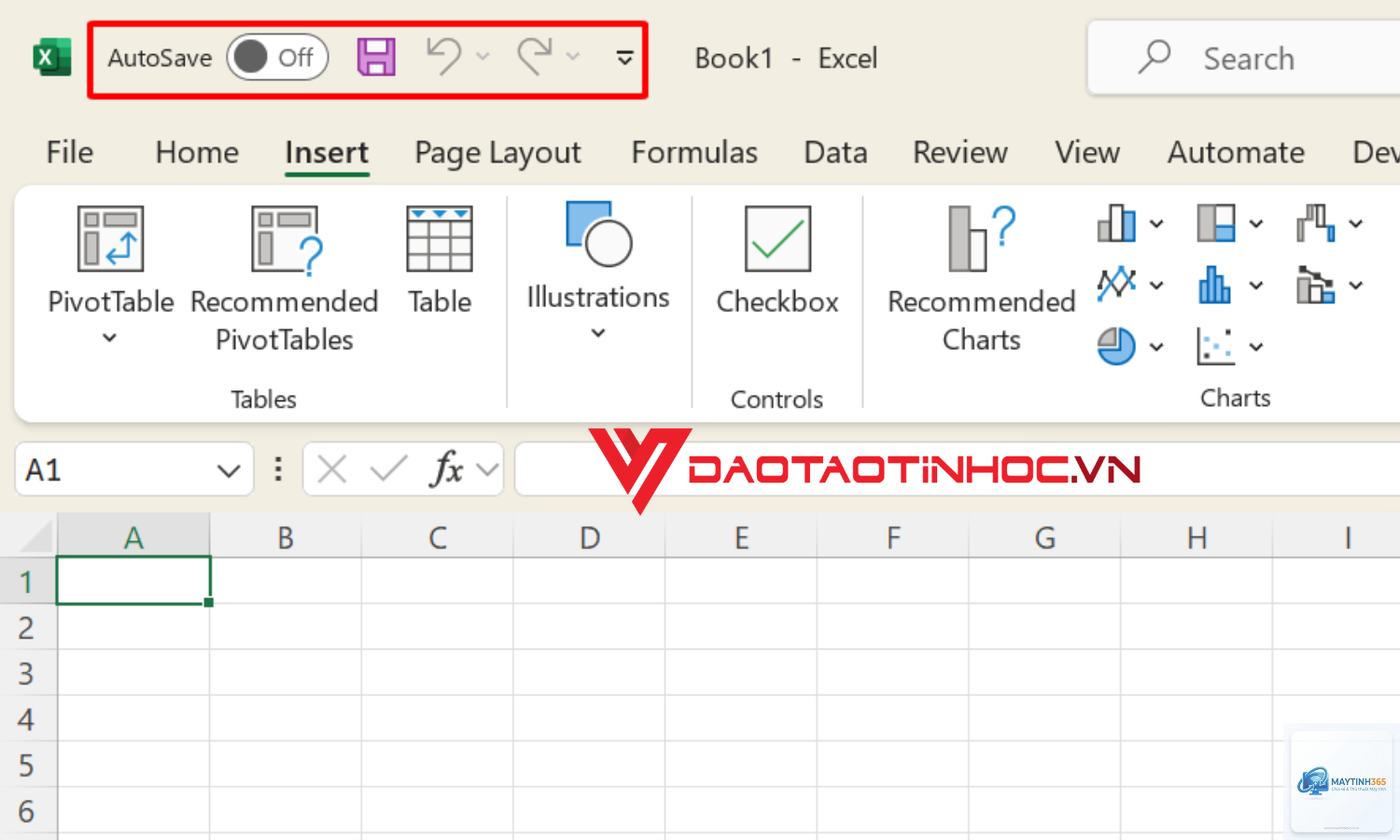The height and width of the screenshot is (840, 1400).
Task: Insert a Checkbox control
Action: point(777,261)
